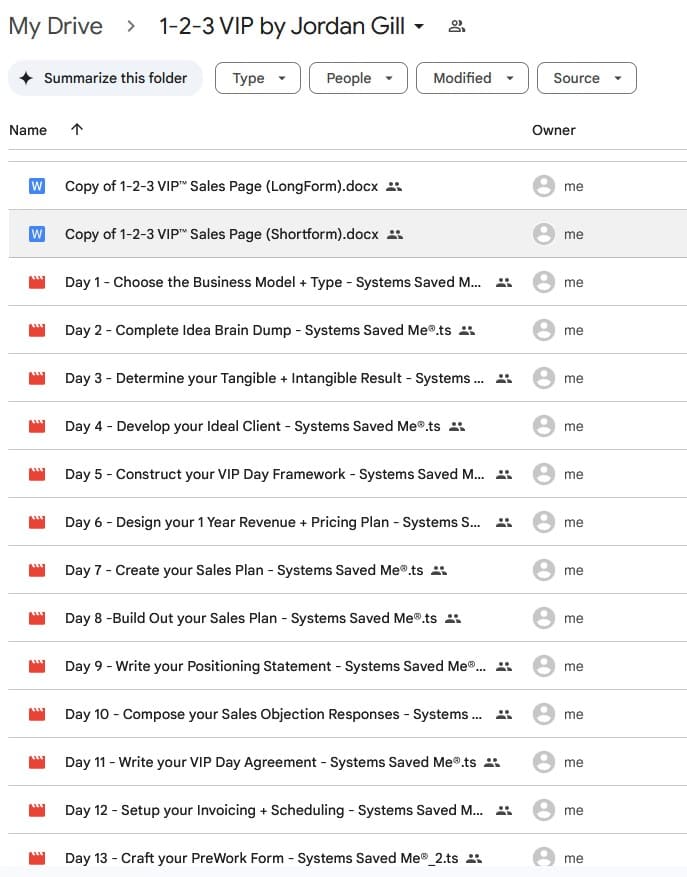
Task: Select Day 11 Write your VIP Day Agreement file
Action: pyautogui.click(x=270, y=762)
